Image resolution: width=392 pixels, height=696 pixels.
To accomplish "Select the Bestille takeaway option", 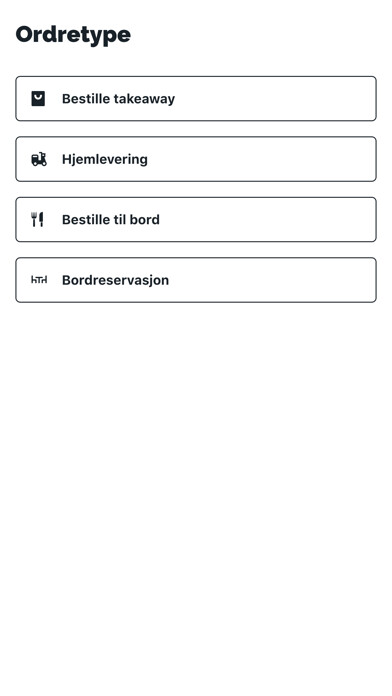I will click(x=196, y=99).
